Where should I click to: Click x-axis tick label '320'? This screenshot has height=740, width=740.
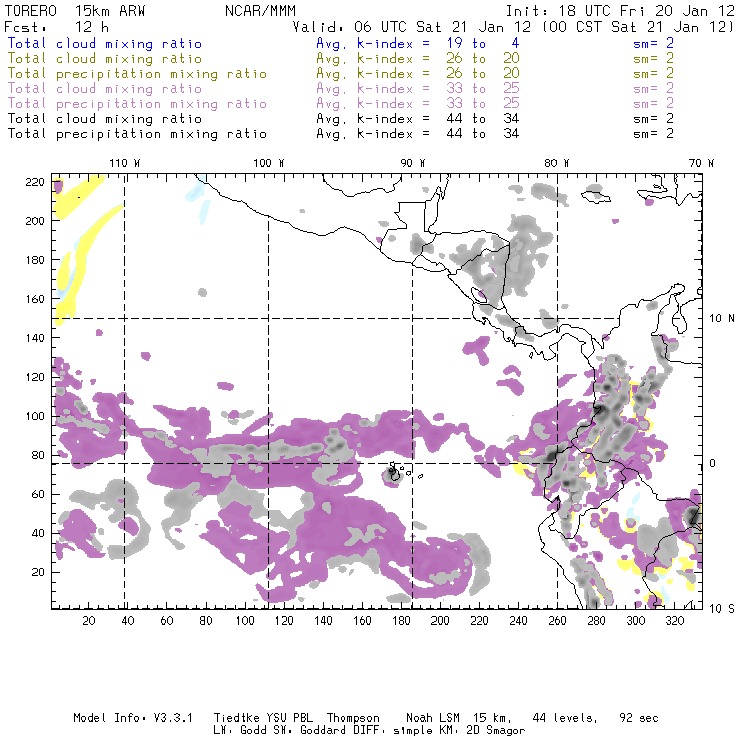click(674, 621)
